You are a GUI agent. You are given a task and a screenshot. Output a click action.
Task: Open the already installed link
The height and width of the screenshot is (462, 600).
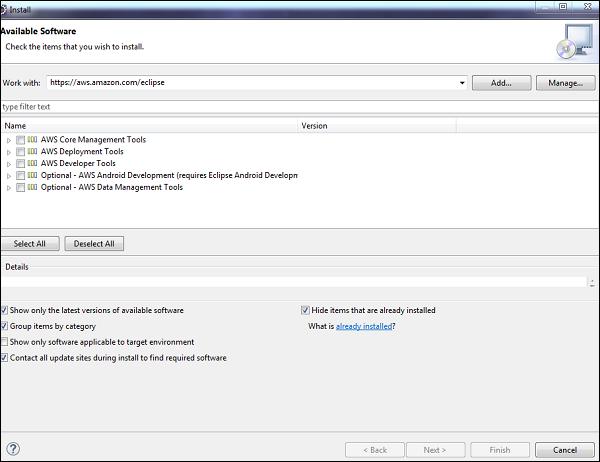[x=364, y=326]
